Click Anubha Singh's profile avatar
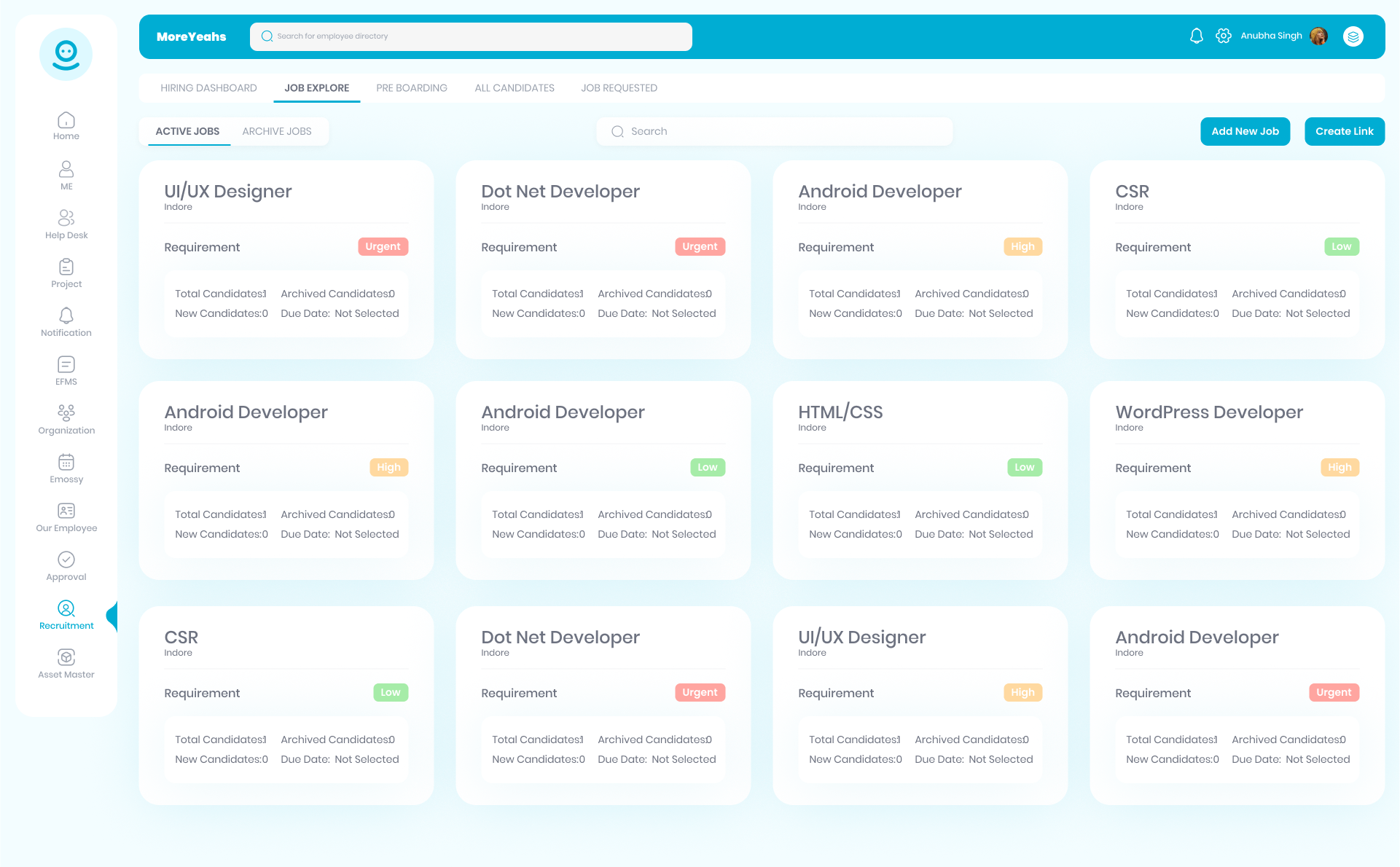Screen dimensions: 1400x867 coord(1318,36)
